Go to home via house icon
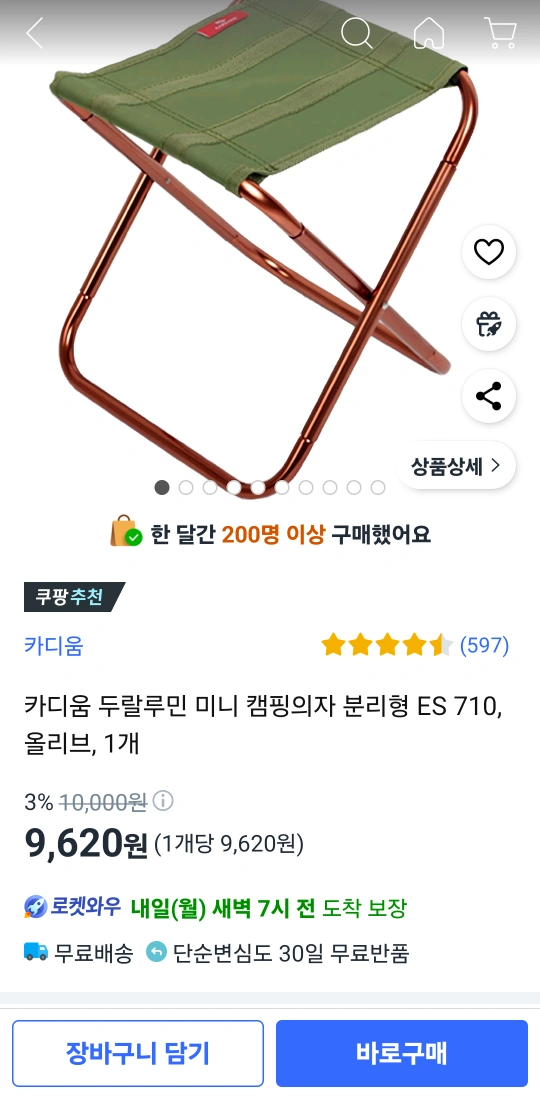Screen dimensions: 540x1099 coord(428,33)
